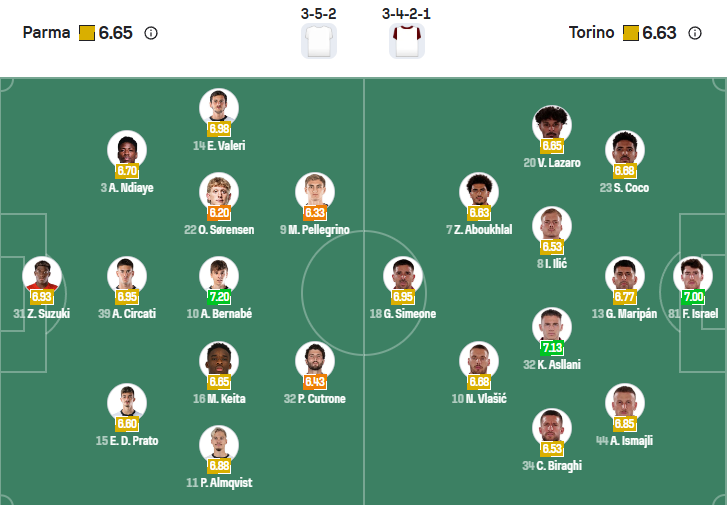Open Z. Suzuki player photo
727x505 pixels.
coord(42,275)
